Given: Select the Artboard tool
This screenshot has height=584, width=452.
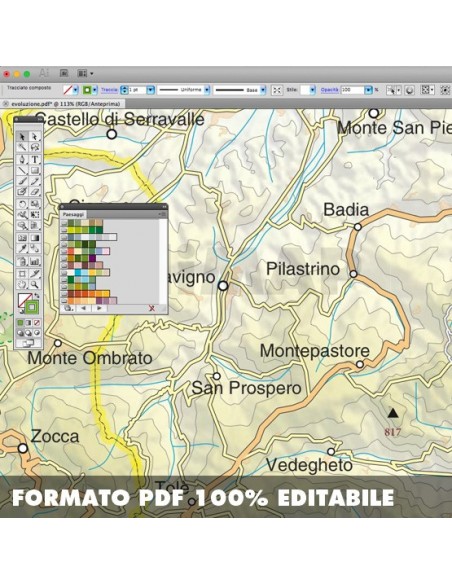Looking at the screenshot, I should pyautogui.click(x=22, y=274).
